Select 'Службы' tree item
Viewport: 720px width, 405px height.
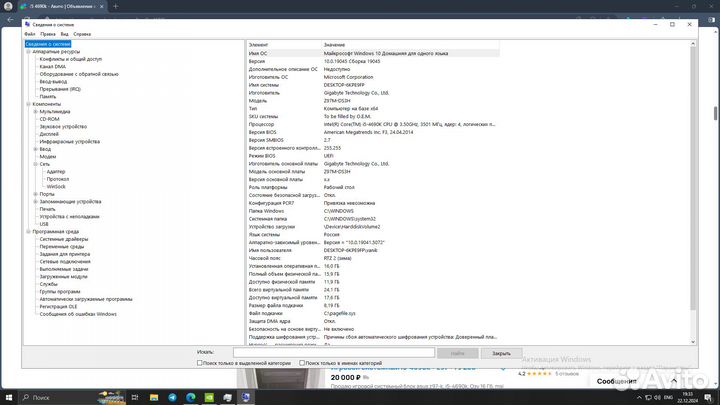click(48, 284)
